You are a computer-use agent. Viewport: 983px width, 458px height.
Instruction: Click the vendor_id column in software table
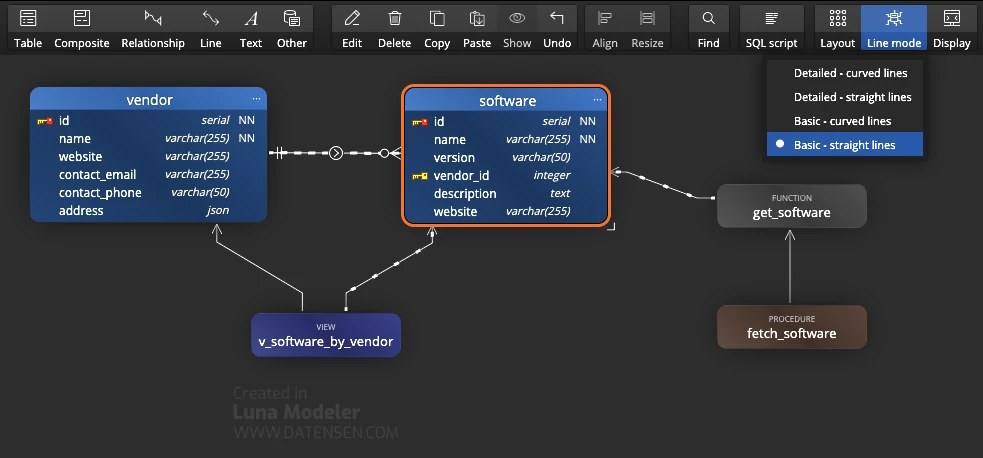461,176
